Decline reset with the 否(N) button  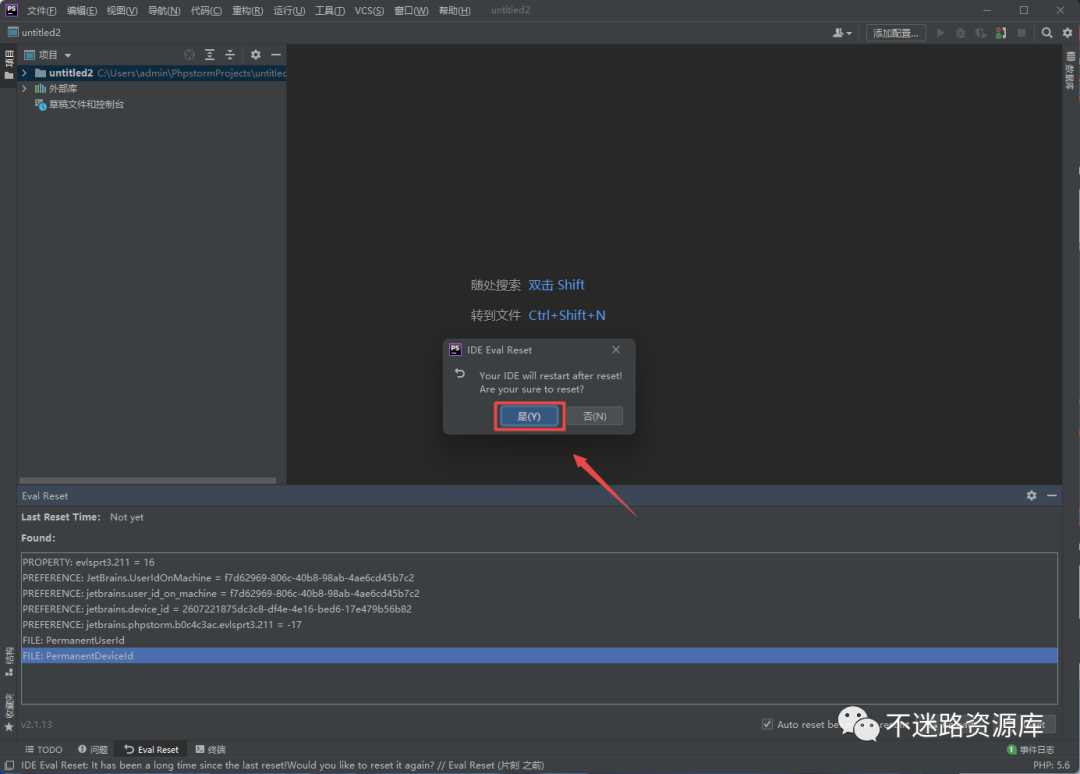[594, 417]
